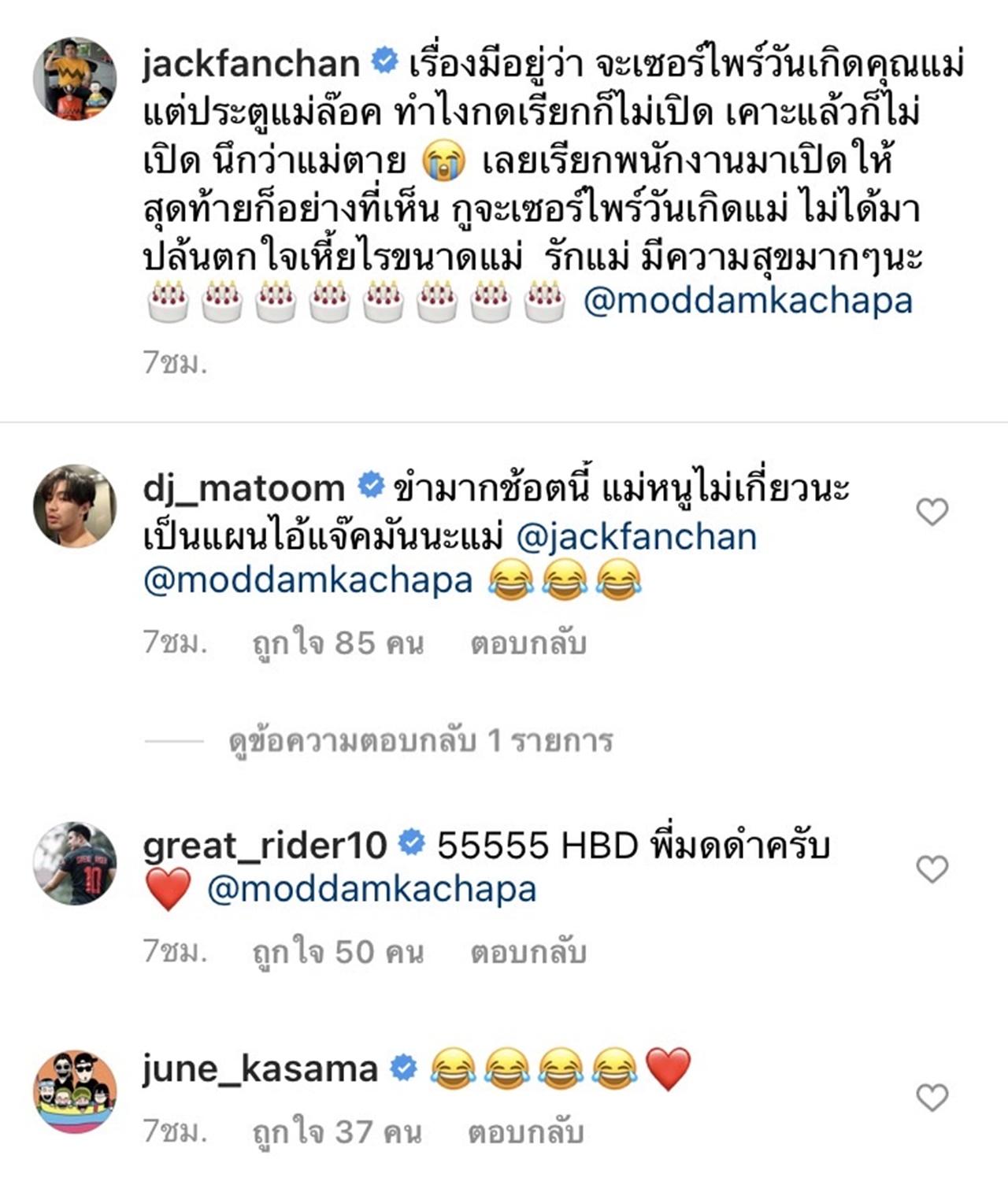Click the verified badge next to jackfanchan
The width and height of the screenshot is (1008, 1185).
click(384, 61)
